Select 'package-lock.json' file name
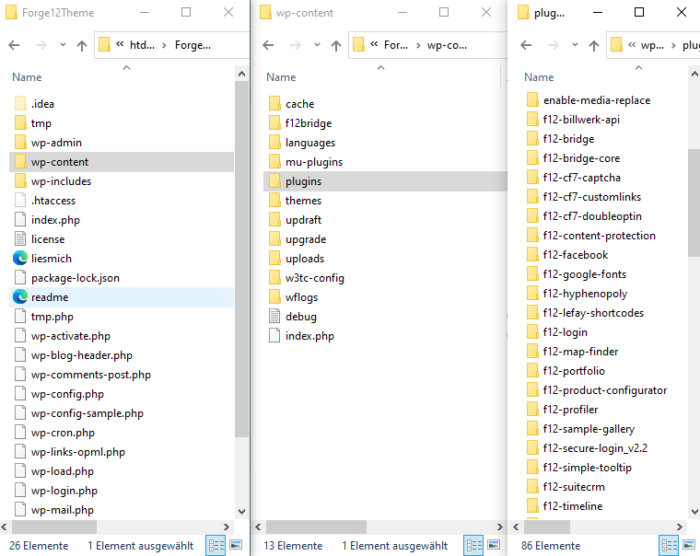 click(75, 278)
